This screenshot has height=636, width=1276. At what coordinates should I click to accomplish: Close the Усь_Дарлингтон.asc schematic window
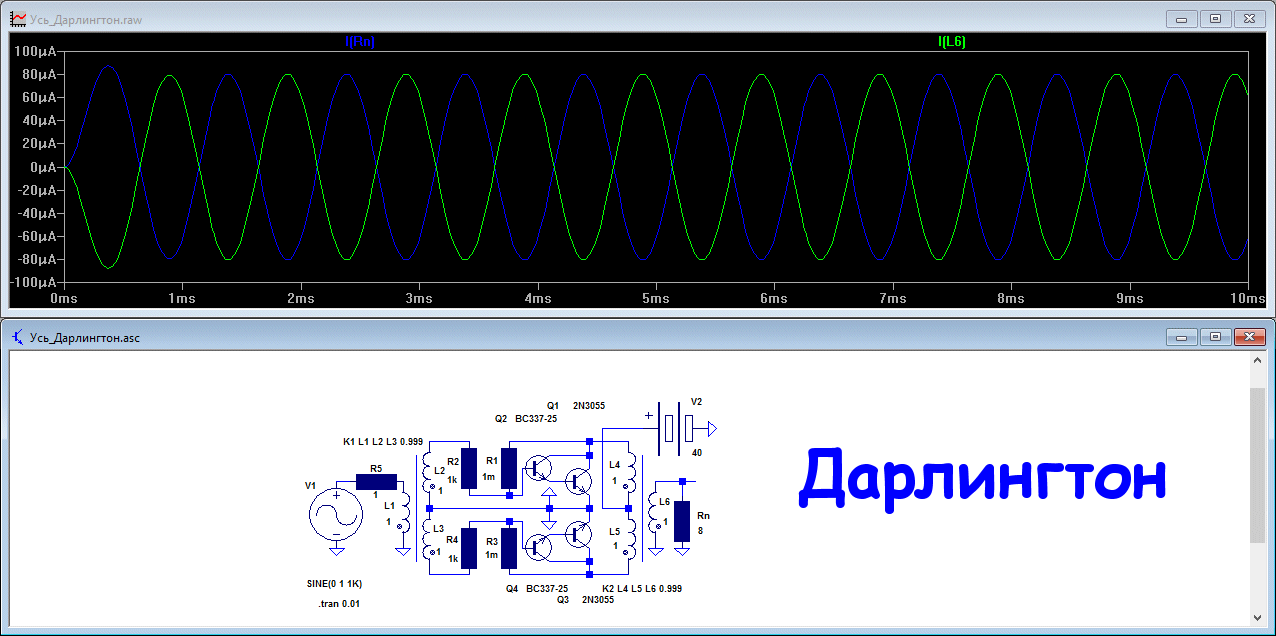coord(1249,337)
